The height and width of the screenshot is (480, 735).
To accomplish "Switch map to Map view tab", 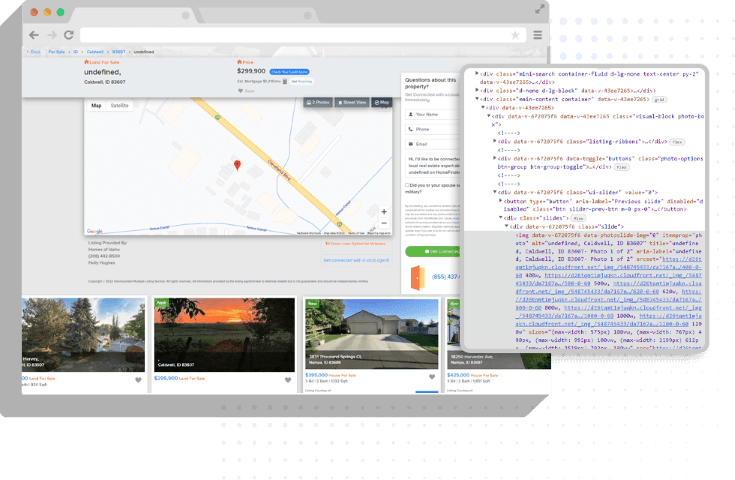I will (96, 105).
